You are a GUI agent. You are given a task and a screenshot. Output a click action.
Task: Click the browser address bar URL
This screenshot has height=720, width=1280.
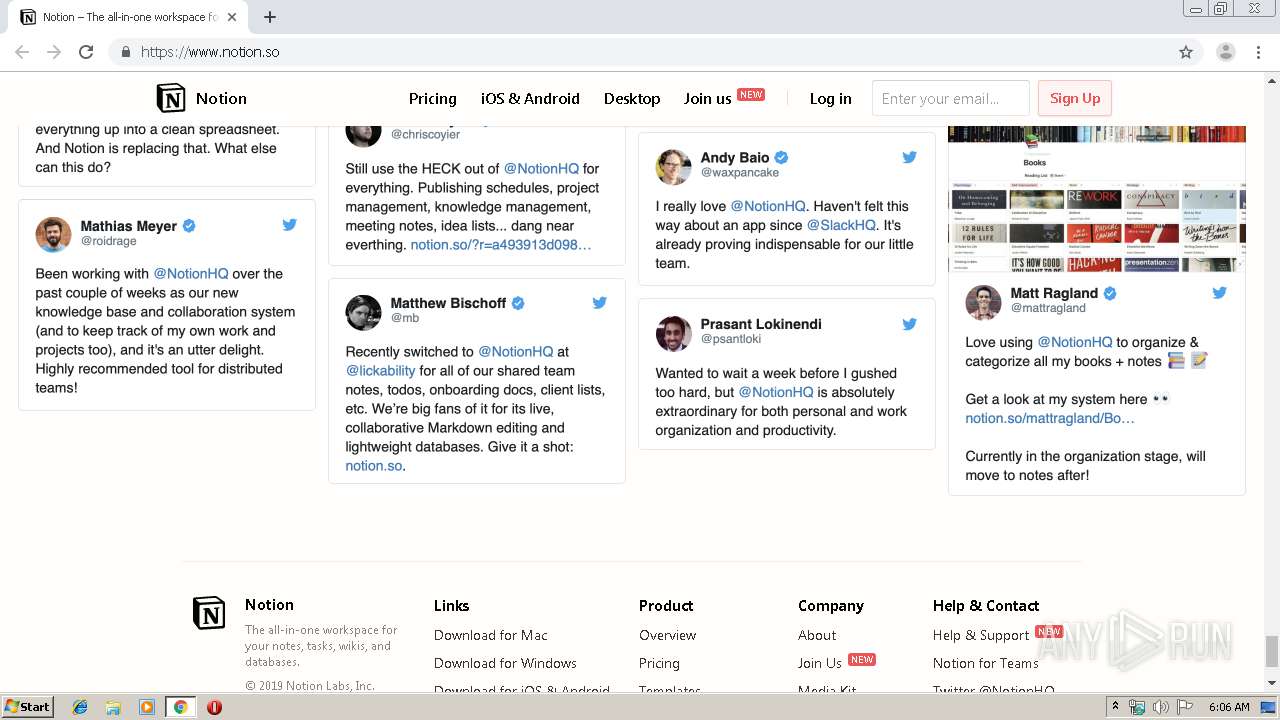210,52
